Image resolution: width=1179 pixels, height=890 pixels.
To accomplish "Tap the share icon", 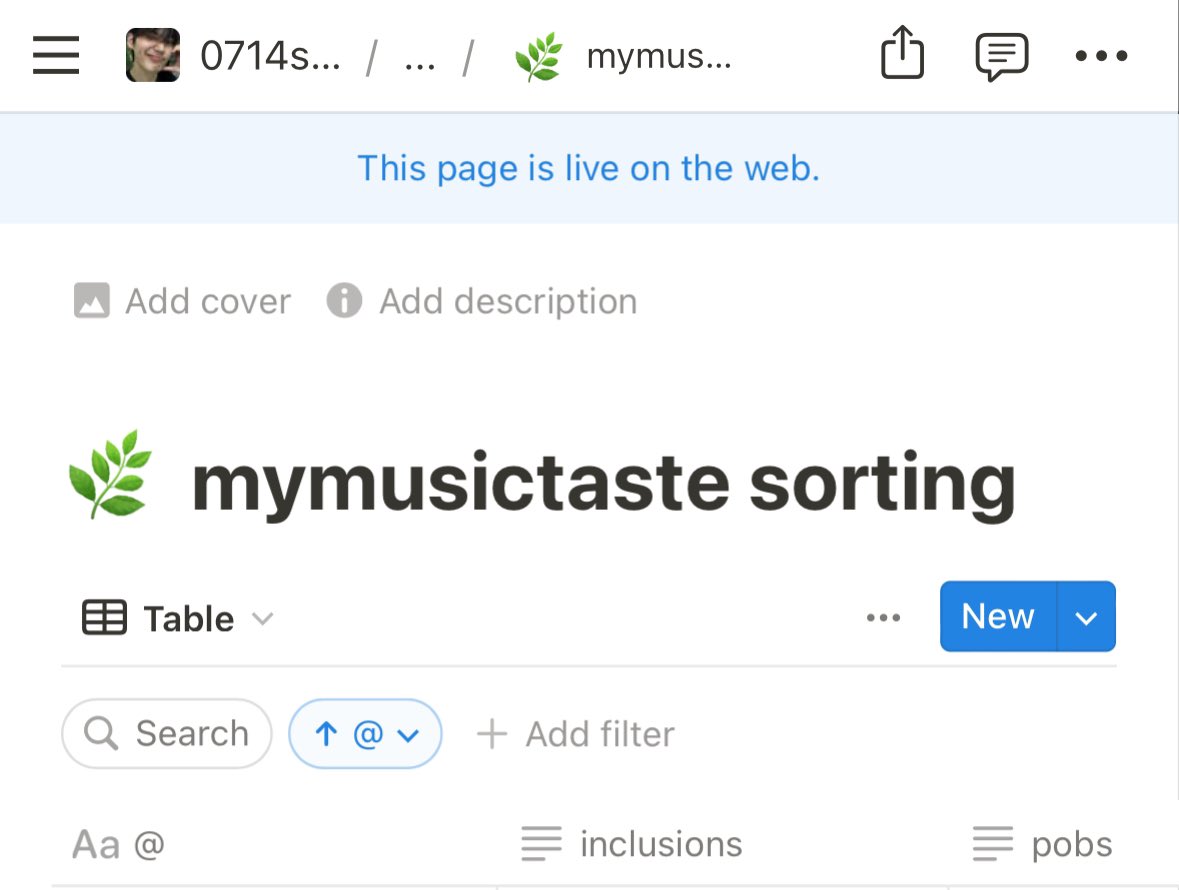I will tap(902, 53).
